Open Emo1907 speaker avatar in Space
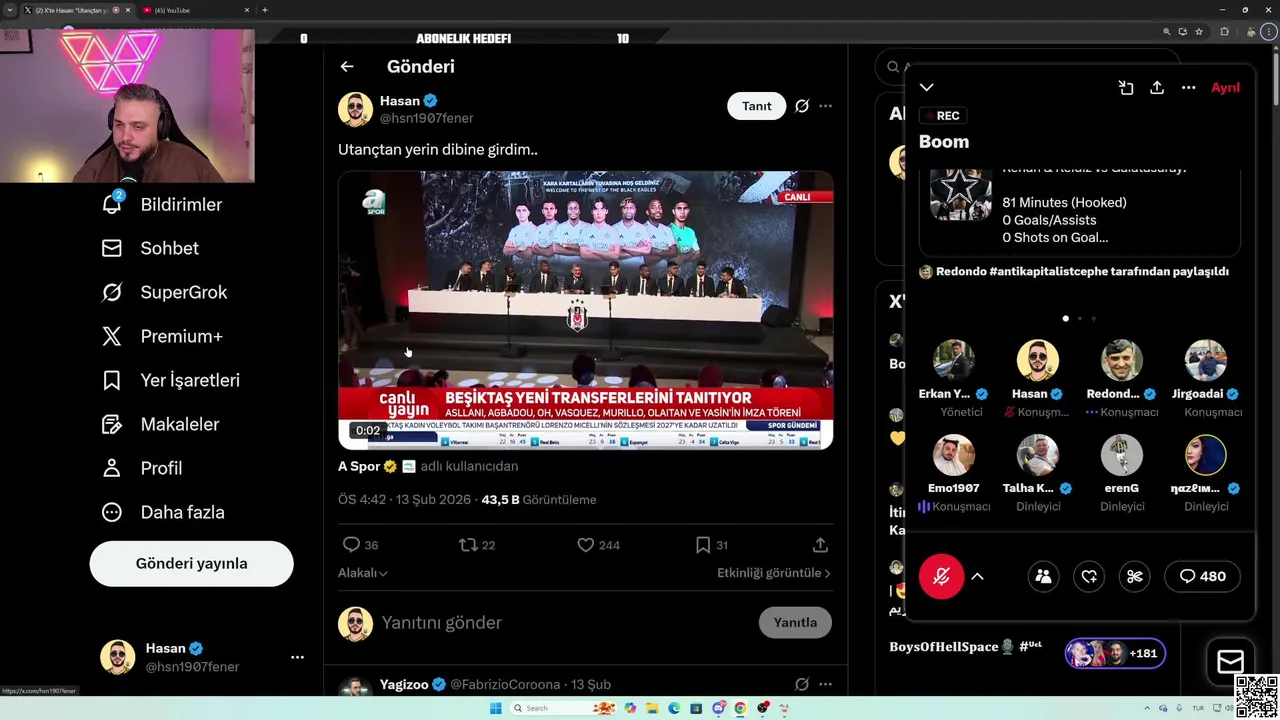The image size is (1280, 720). pos(953,455)
